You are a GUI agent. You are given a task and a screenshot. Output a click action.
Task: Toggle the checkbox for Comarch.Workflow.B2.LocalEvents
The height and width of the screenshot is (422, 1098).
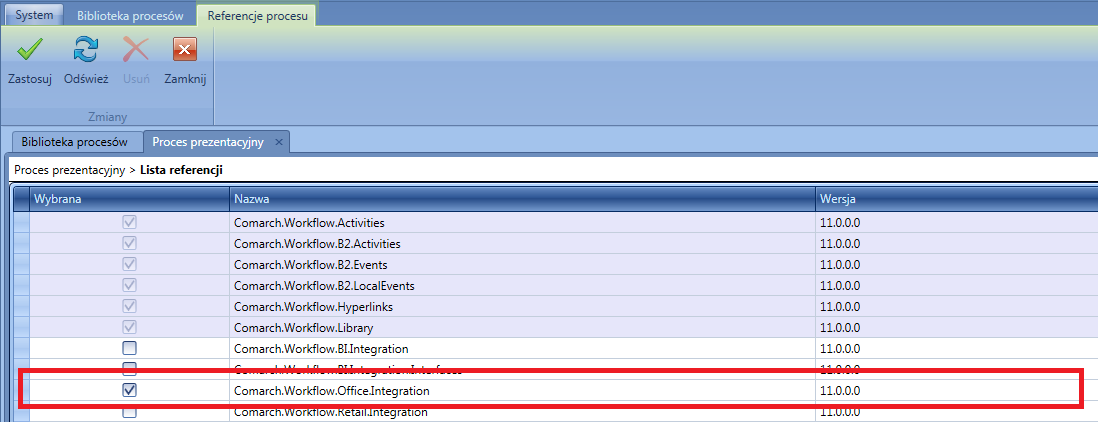click(130, 286)
